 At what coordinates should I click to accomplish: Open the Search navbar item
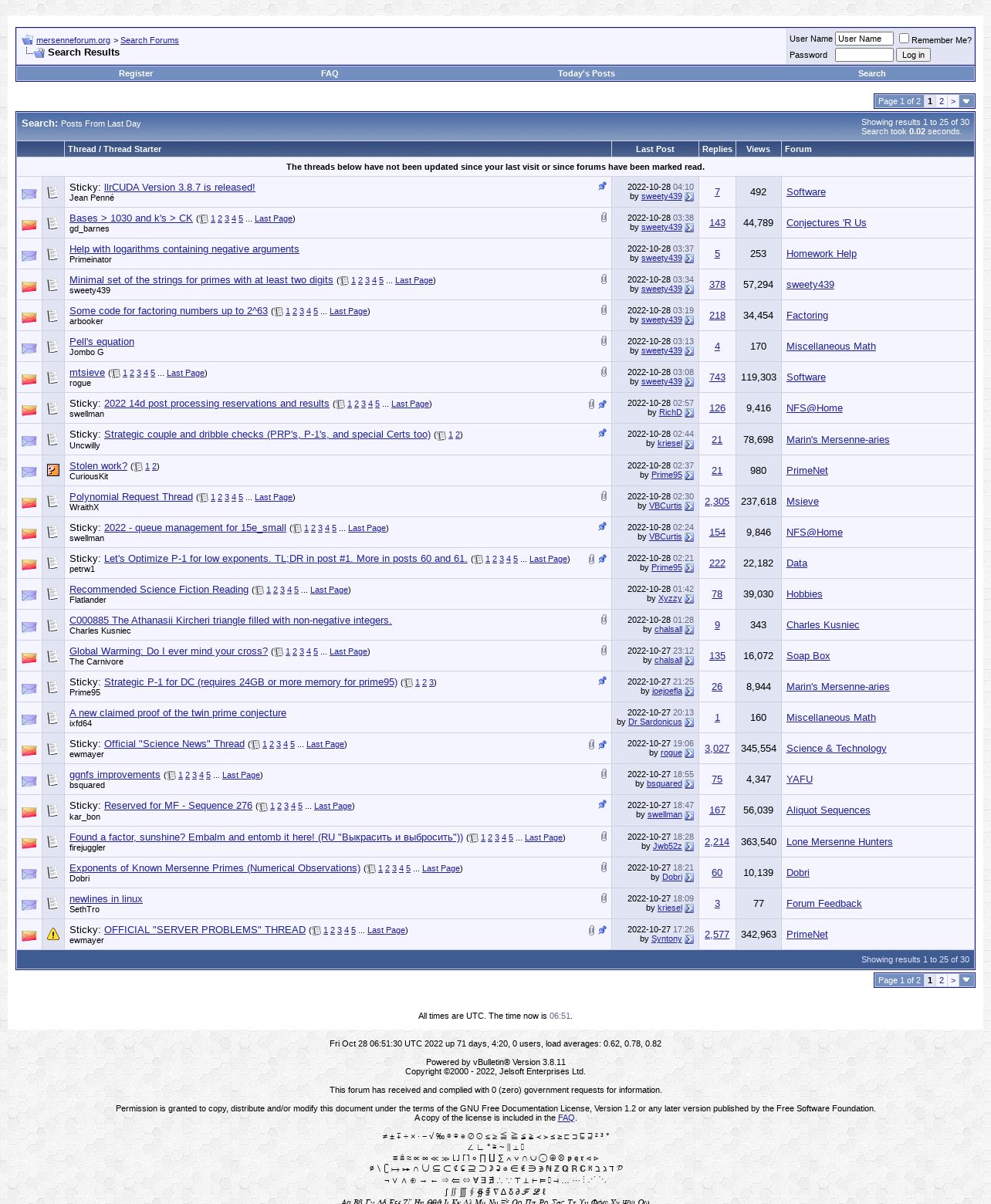point(872,73)
